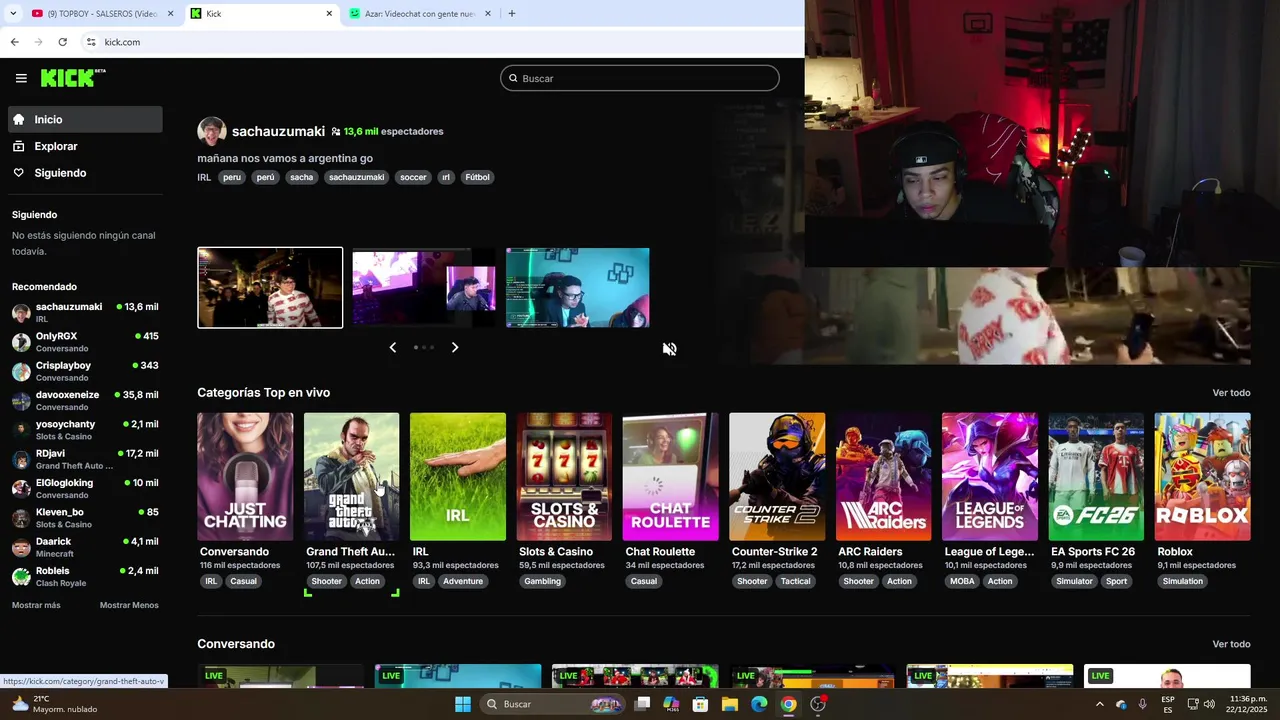Open Kleven_bo recommended channel
Image resolution: width=1280 pixels, height=720 pixels.
click(x=85, y=518)
